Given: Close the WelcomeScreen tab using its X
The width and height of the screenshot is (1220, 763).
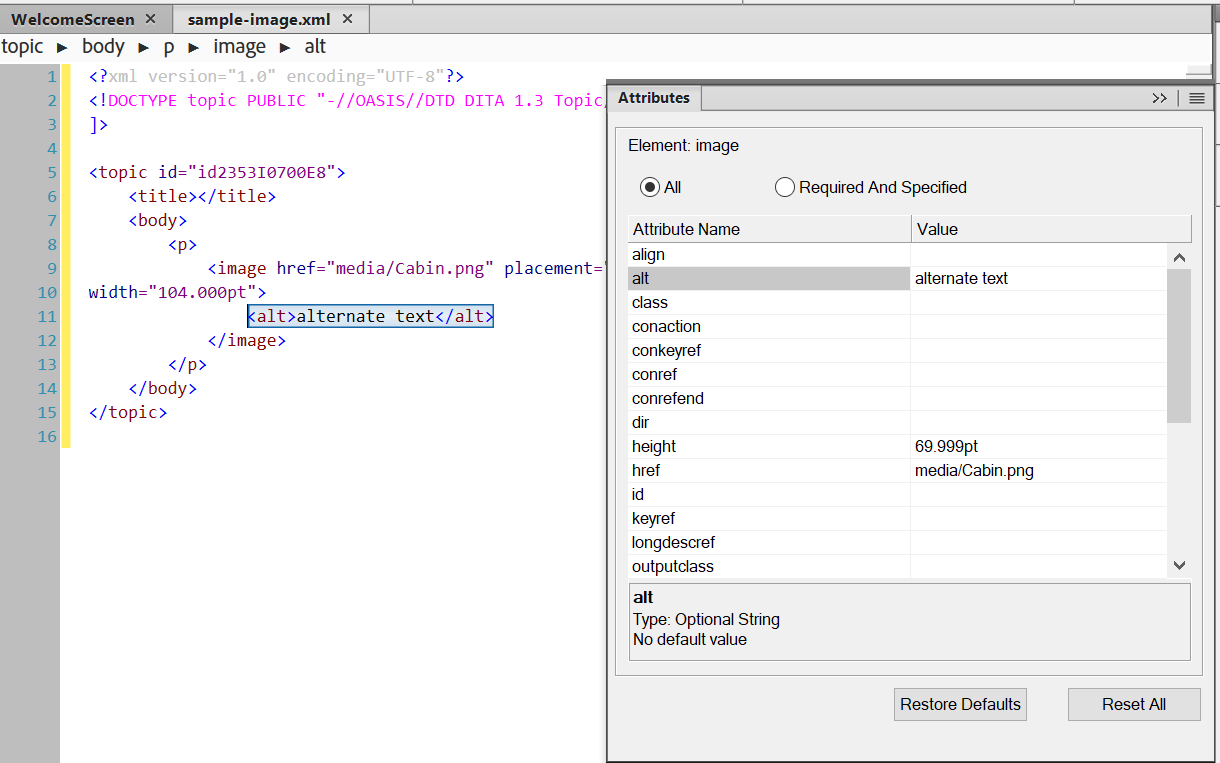Looking at the screenshot, I should [x=150, y=19].
